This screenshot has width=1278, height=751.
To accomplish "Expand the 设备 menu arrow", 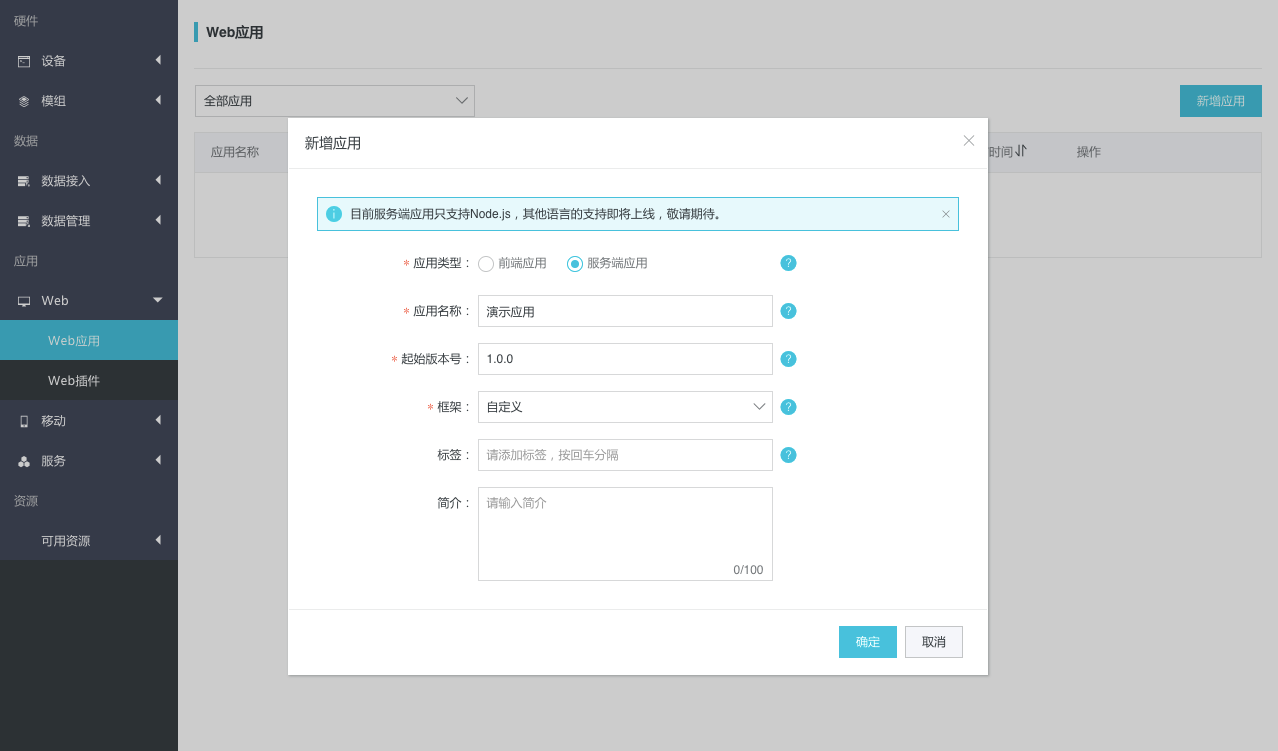I will (158, 60).
